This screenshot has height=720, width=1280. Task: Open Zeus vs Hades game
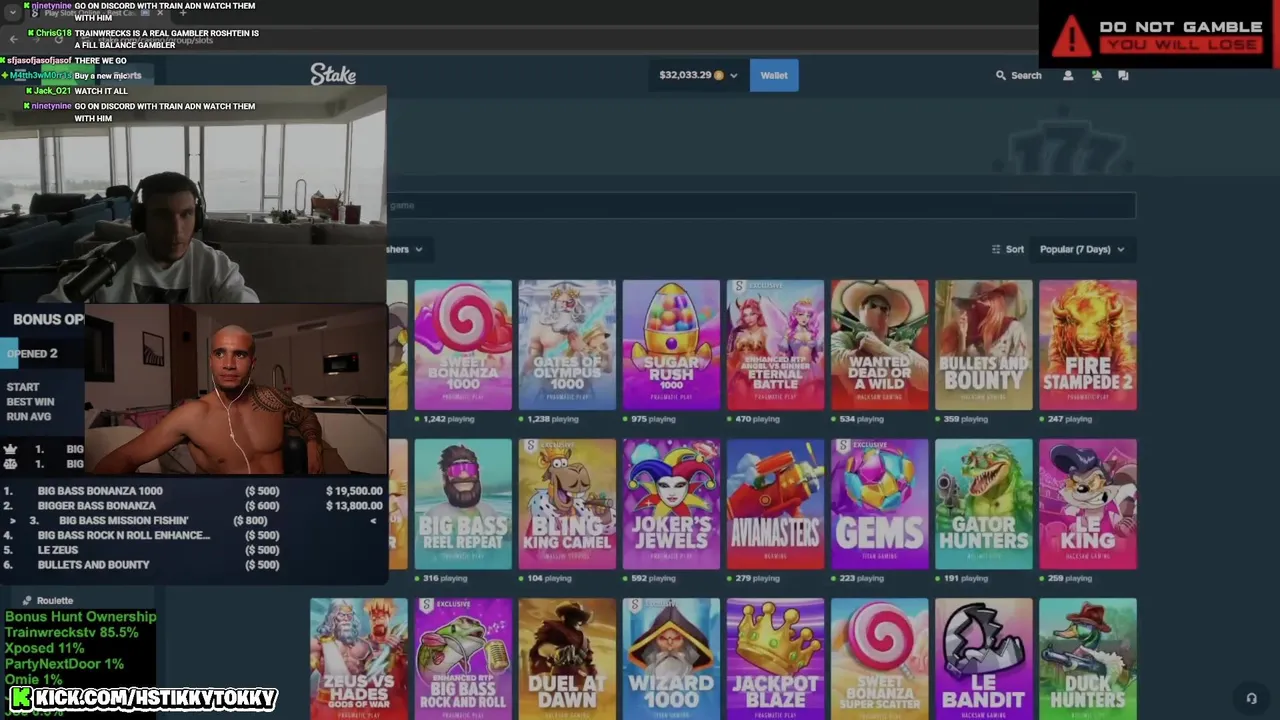[x=359, y=658]
